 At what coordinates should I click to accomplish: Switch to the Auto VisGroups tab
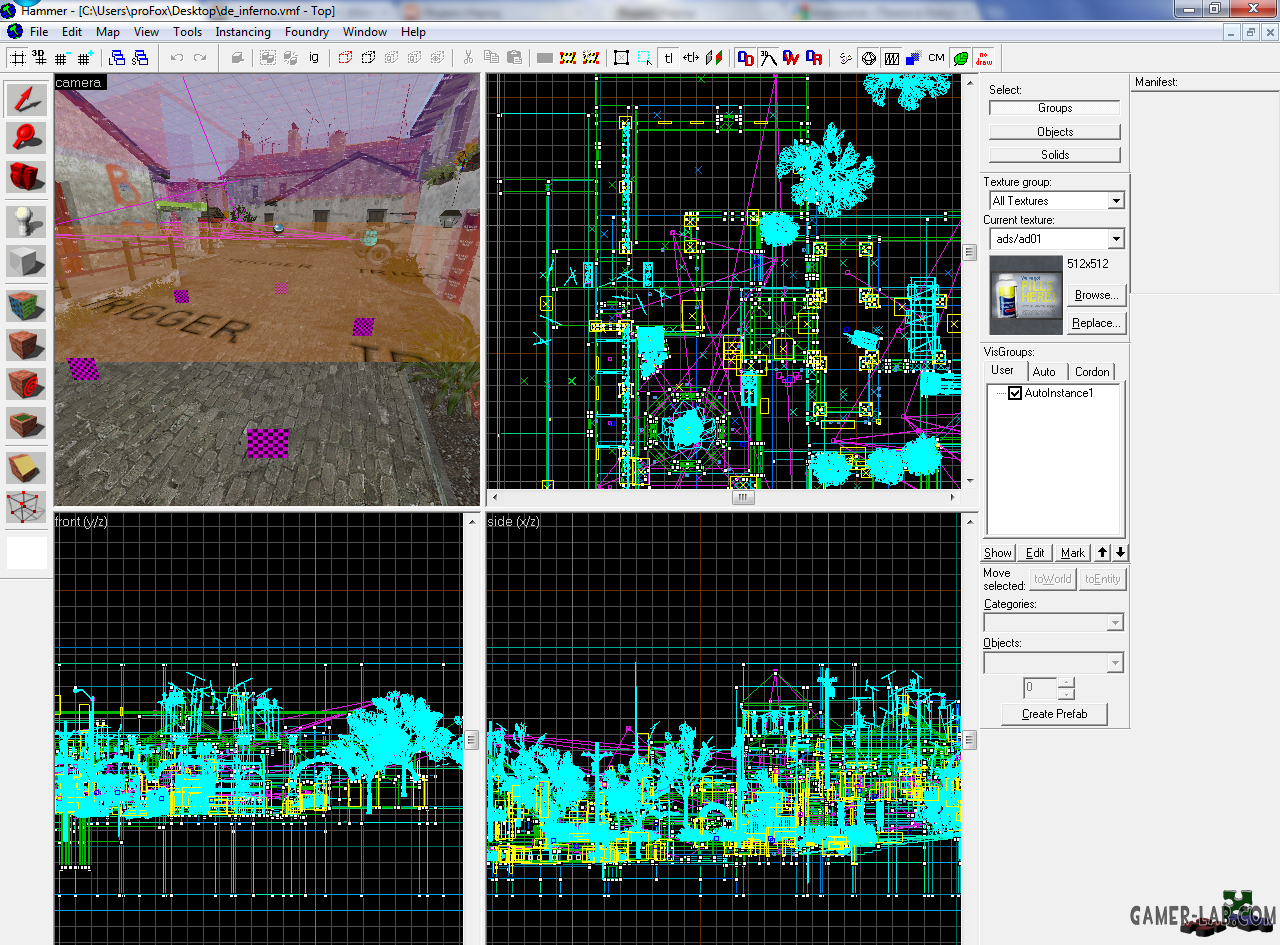[1044, 371]
